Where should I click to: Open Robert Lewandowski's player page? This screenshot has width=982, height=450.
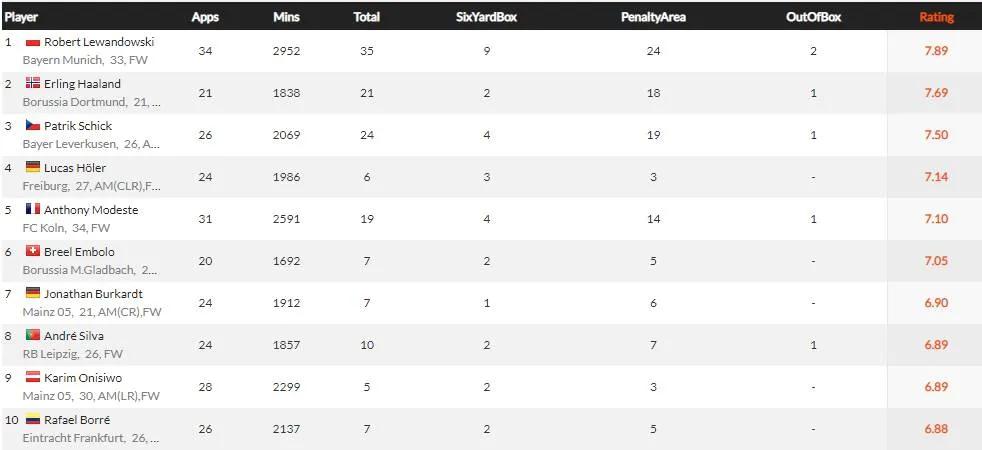click(99, 43)
